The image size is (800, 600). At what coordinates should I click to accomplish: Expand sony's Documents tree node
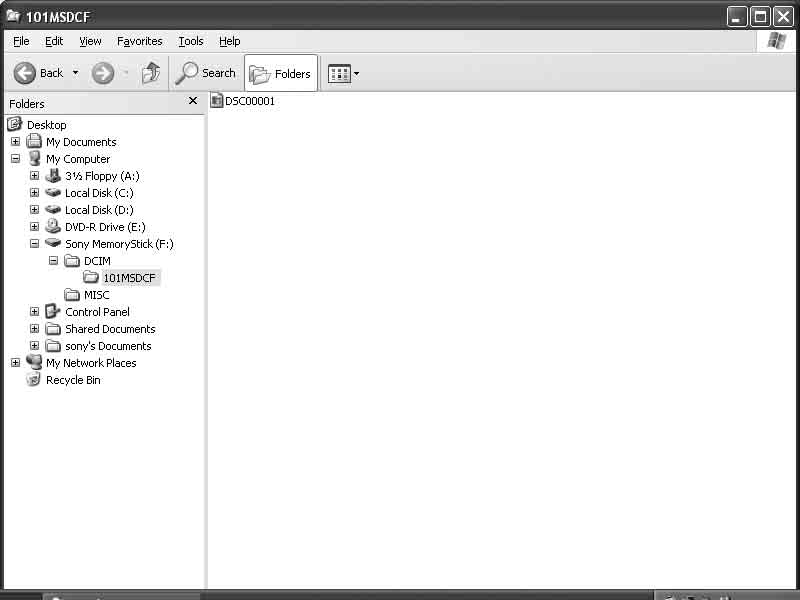[34, 345]
